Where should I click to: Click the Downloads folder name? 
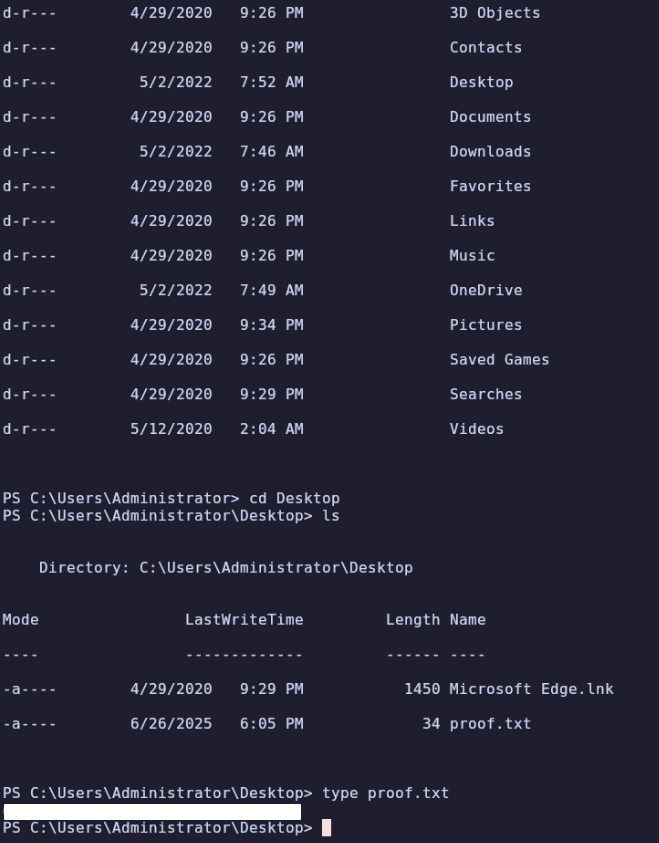tap(490, 152)
